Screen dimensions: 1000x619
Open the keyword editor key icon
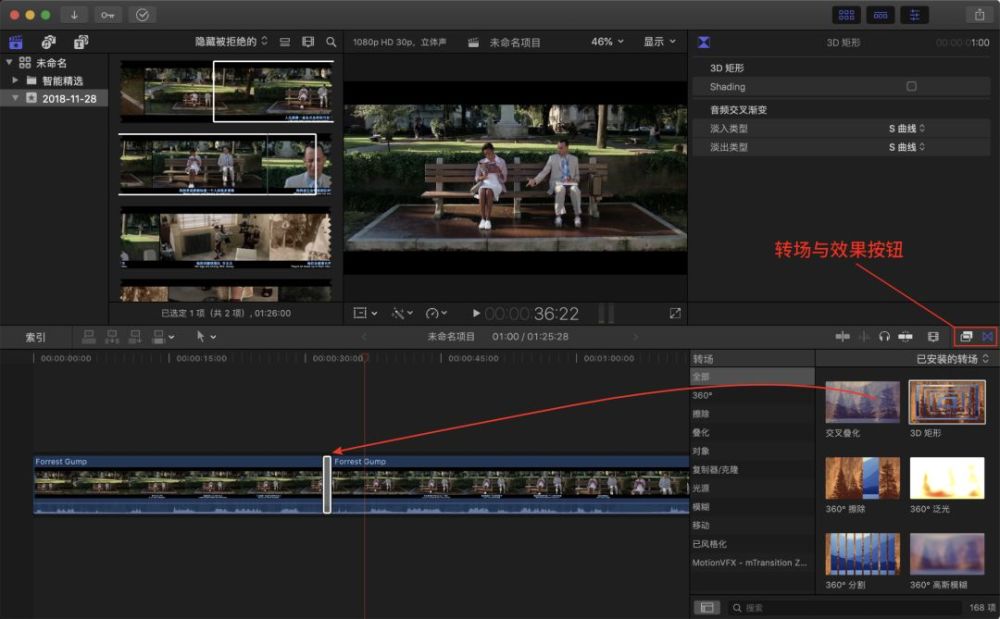click(x=108, y=15)
